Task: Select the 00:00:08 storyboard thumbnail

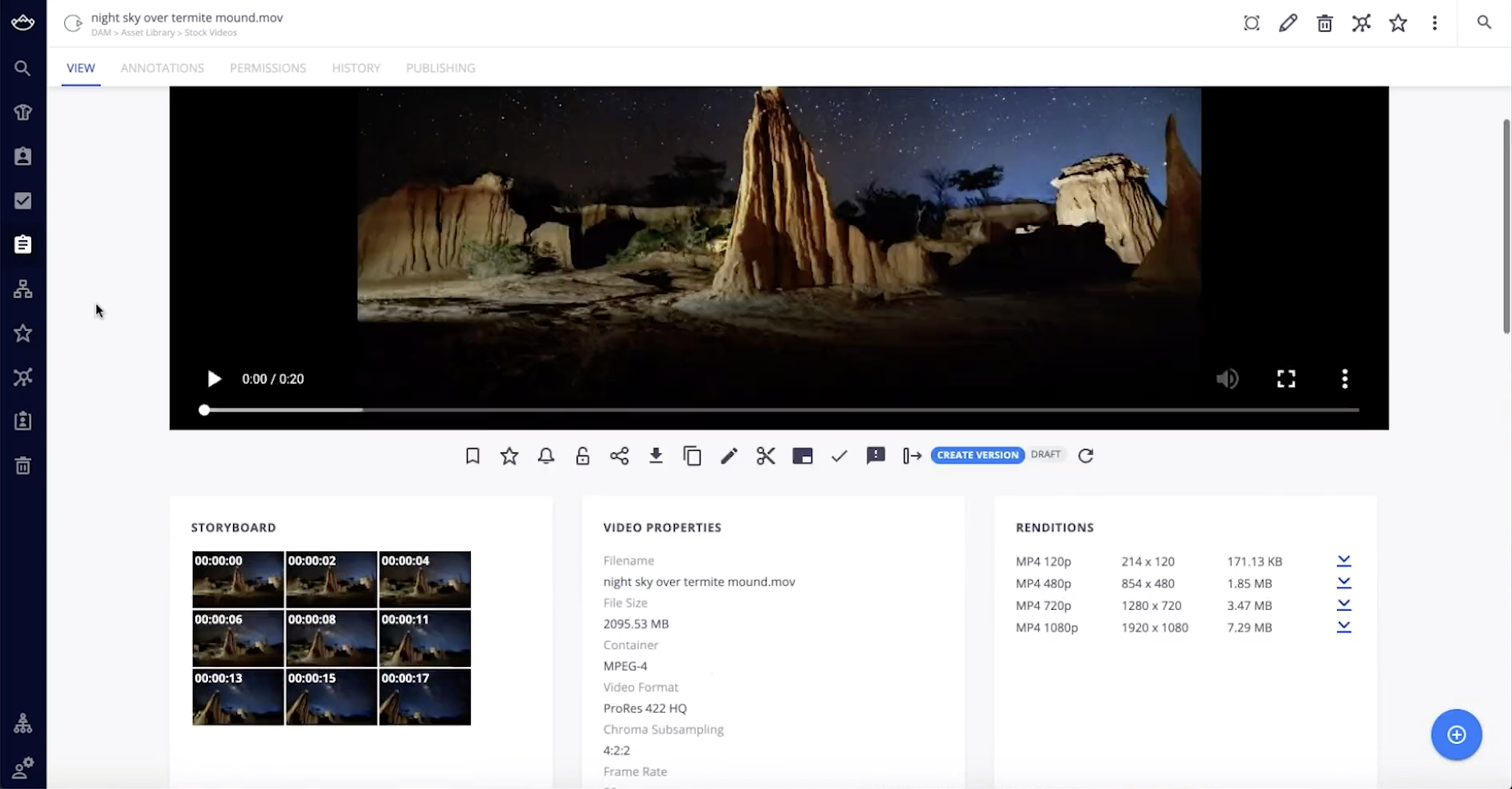Action: 331,638
